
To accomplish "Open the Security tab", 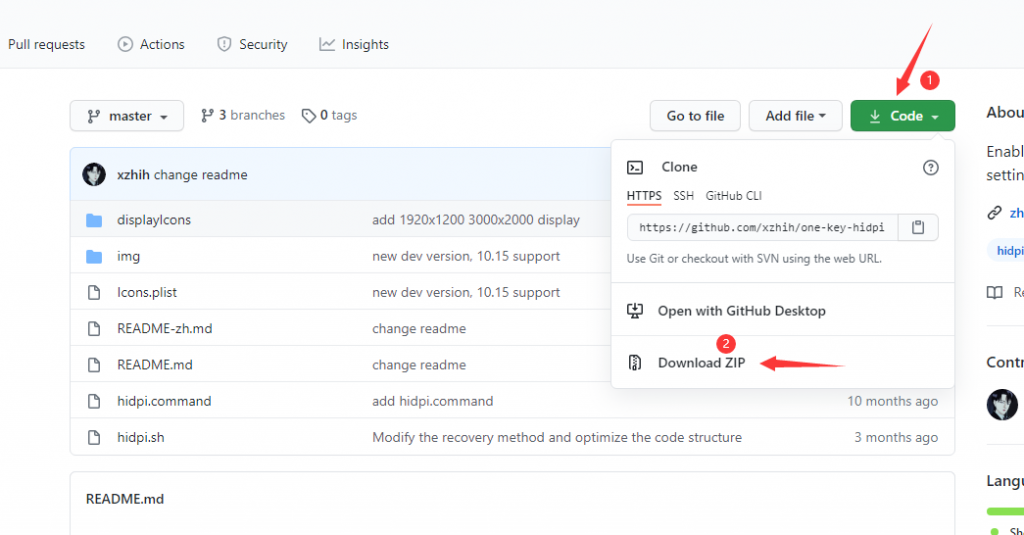I will point(252,44).
